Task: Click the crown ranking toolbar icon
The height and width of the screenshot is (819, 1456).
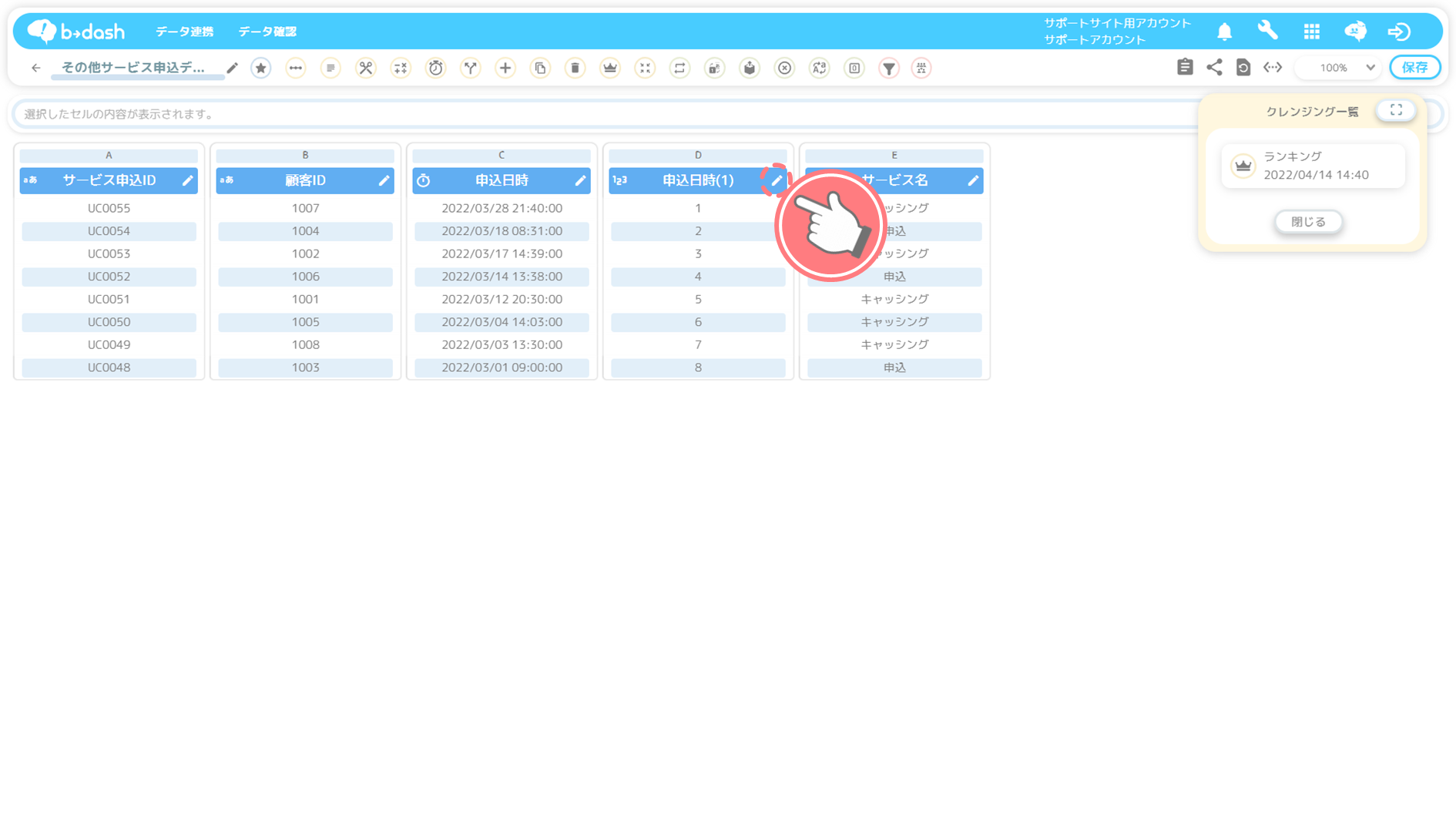Action: point(610,68)
